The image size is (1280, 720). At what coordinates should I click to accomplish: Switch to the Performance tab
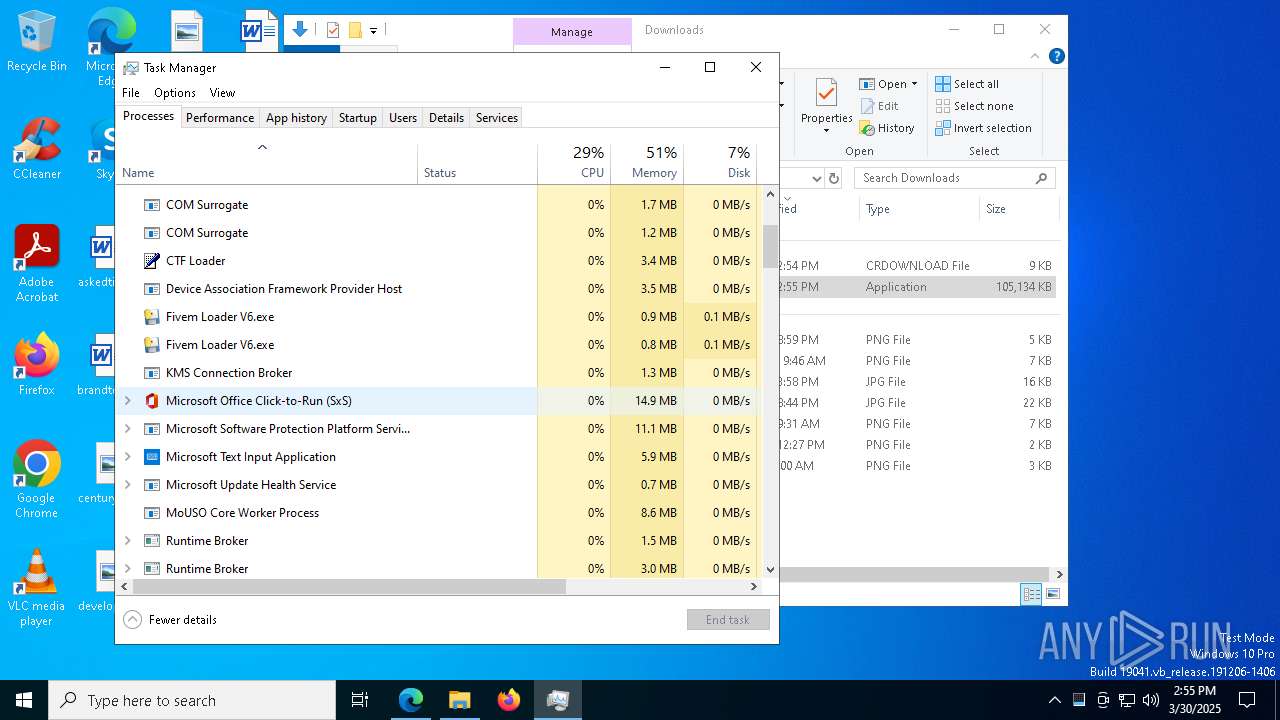click(x=220, y=117)
